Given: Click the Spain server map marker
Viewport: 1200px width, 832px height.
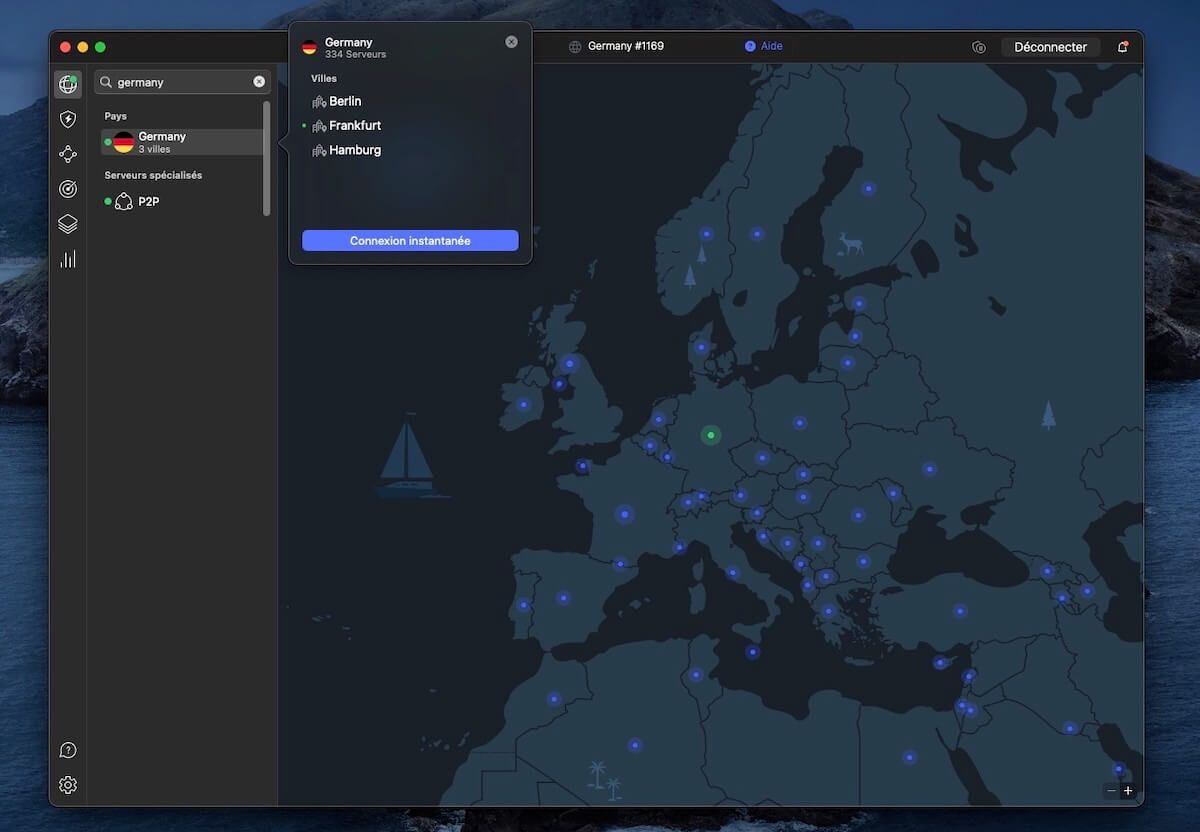Looking at the screenshot, I should tap(563, 598).
